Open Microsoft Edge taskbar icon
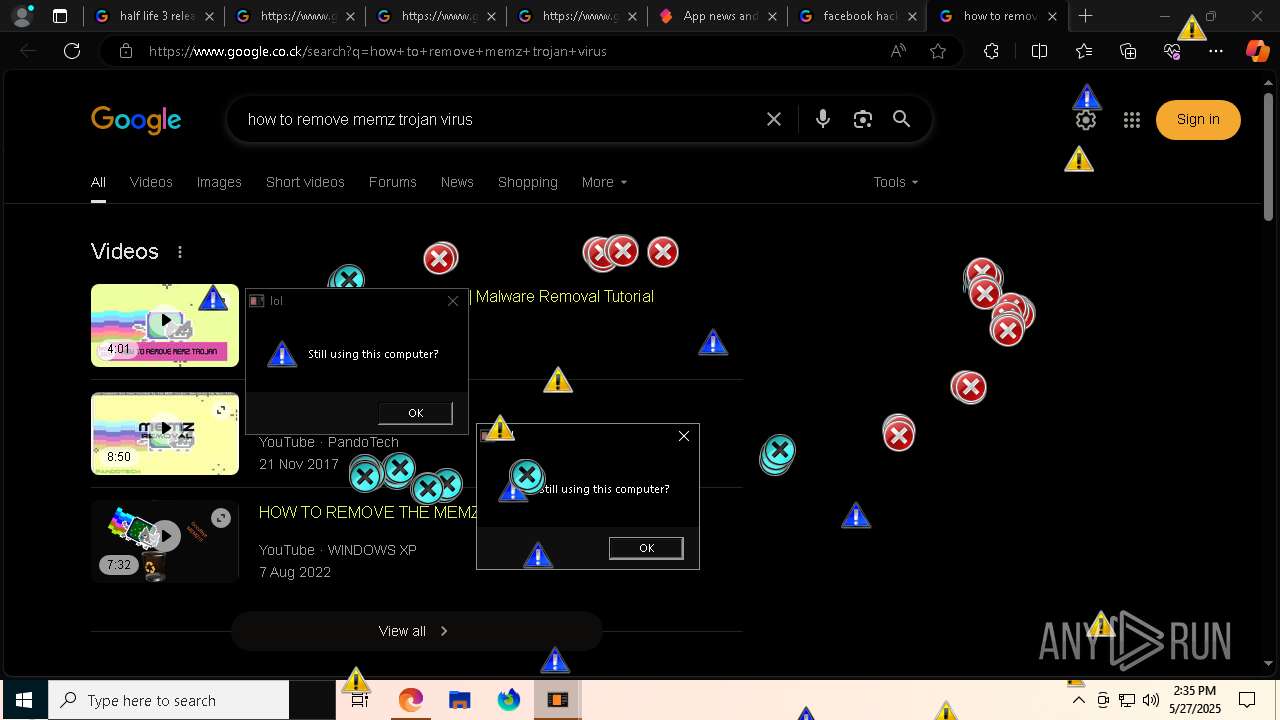This screenshot has width=1280, height=720. (x=410, y=700)
